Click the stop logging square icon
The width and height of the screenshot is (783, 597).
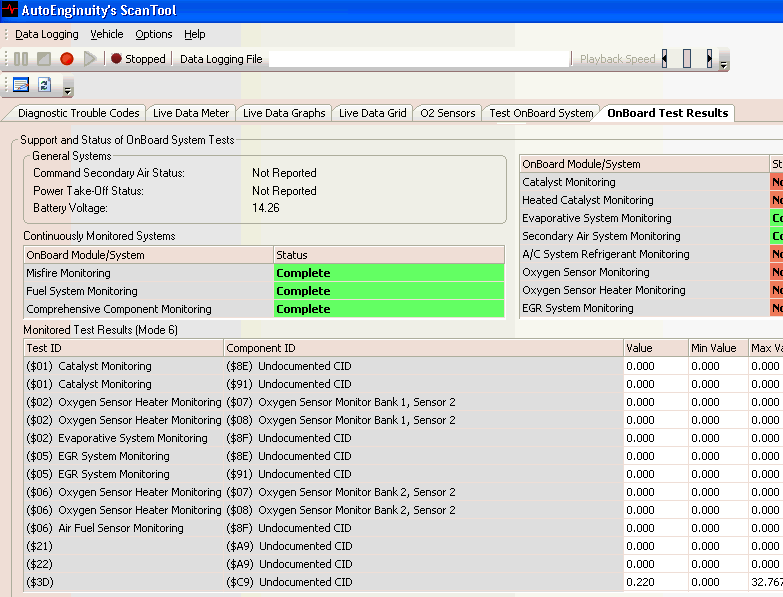pyautogui.click(x=44, y=59)
